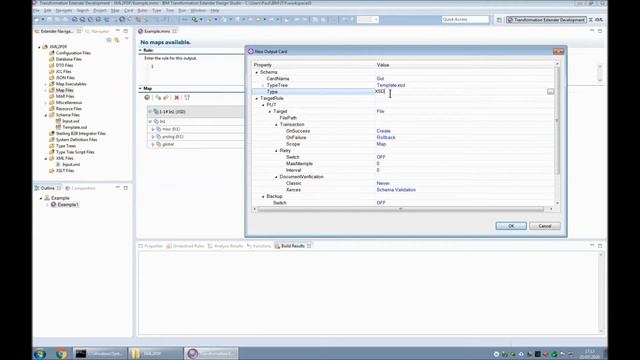Viewport: 640px width, 360px height.
Task: Collapse the Transaction node
Action: tap(276, 124)
